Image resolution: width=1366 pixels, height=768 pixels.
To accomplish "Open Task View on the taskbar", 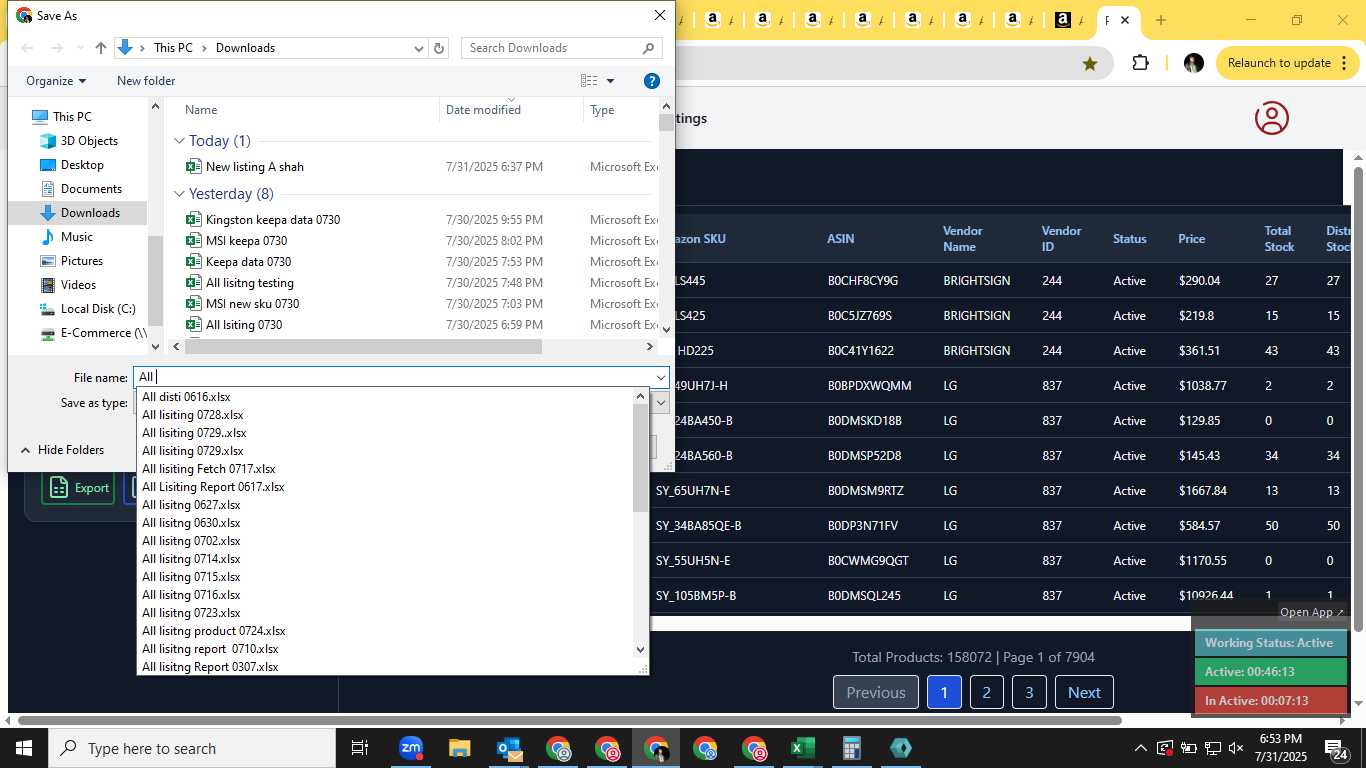I will [x=360, y=748].
